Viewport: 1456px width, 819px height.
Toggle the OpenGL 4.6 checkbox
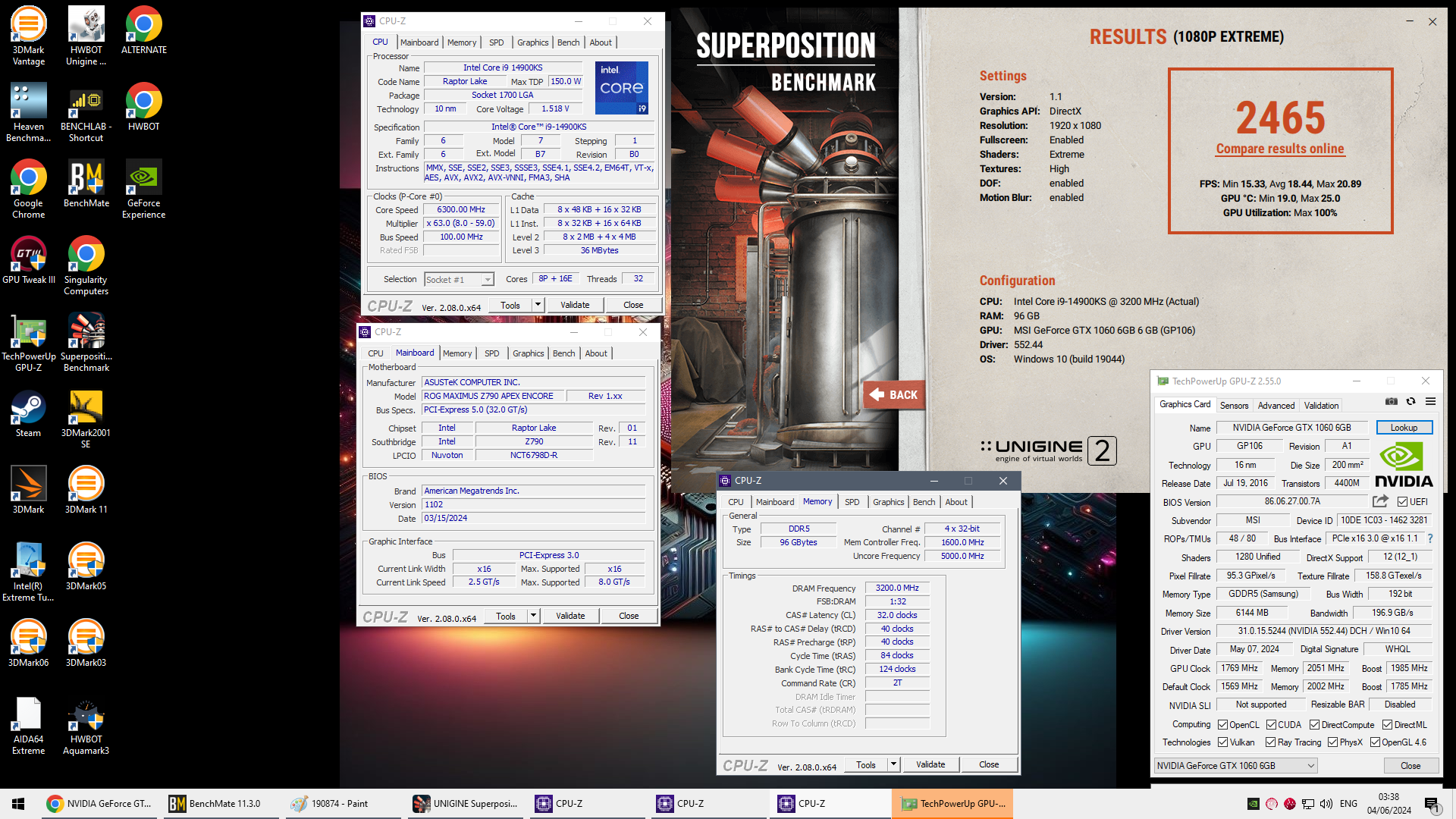[x=1375, y=742]
